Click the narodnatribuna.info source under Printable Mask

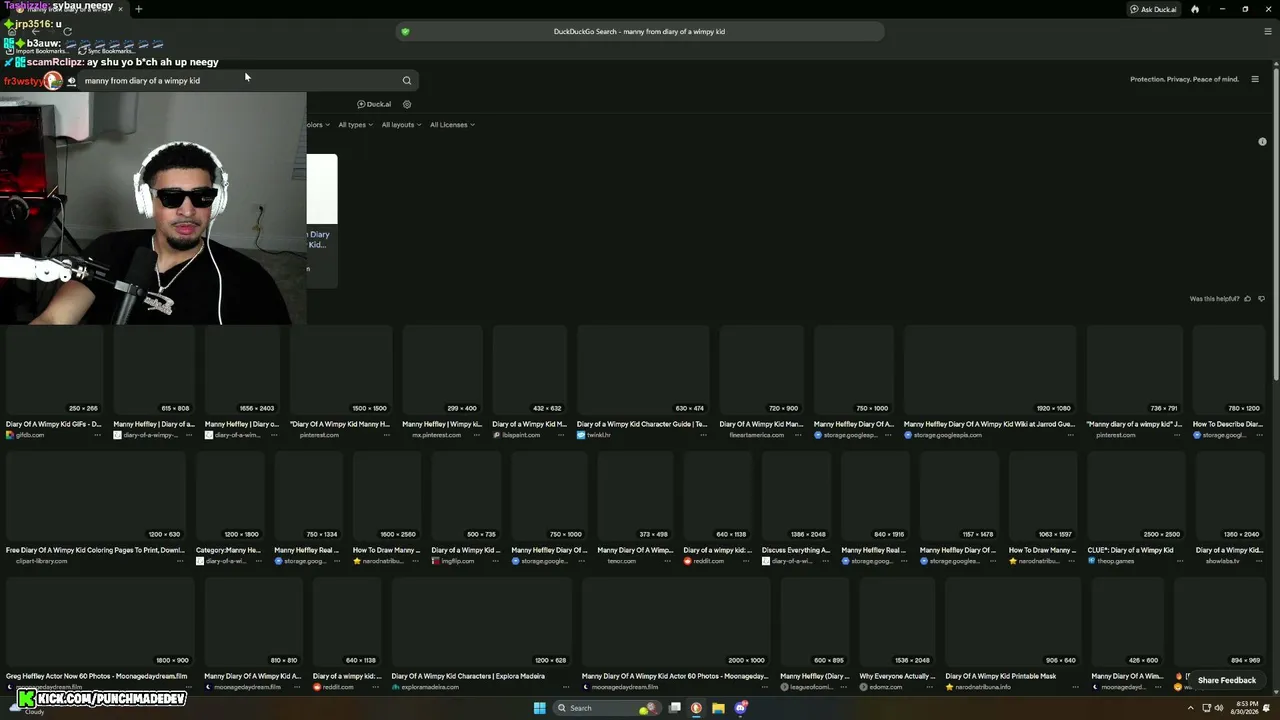tap(983, 687)
